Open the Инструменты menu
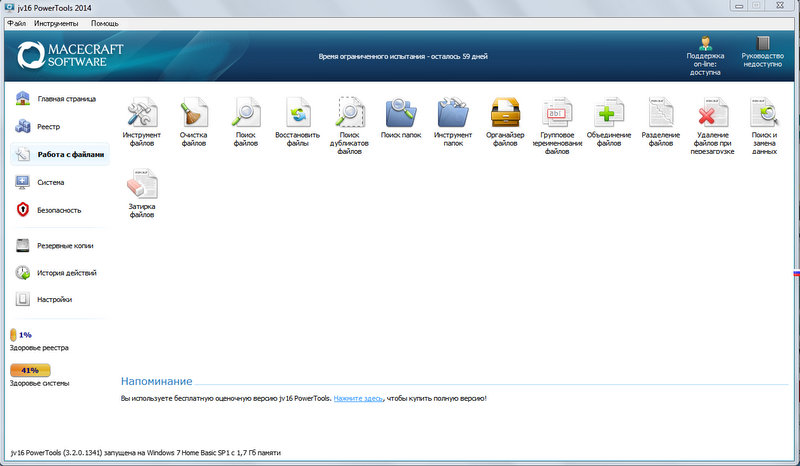Viewport: 800px width, 466px height. [56, 23]
